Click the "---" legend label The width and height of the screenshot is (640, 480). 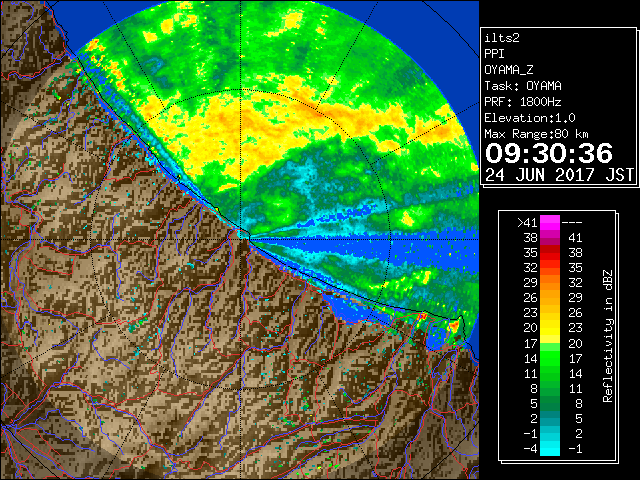[x=572, y=223]
